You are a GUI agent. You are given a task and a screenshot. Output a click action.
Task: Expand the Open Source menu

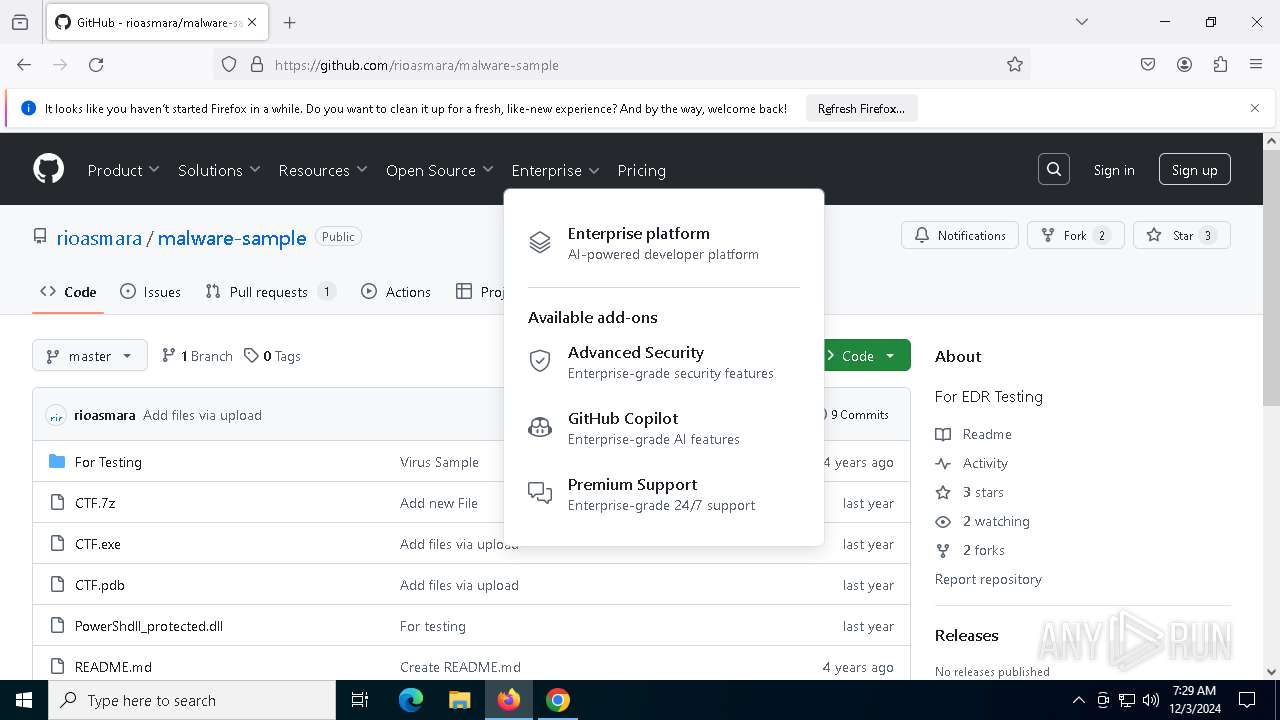click(440, 170)
